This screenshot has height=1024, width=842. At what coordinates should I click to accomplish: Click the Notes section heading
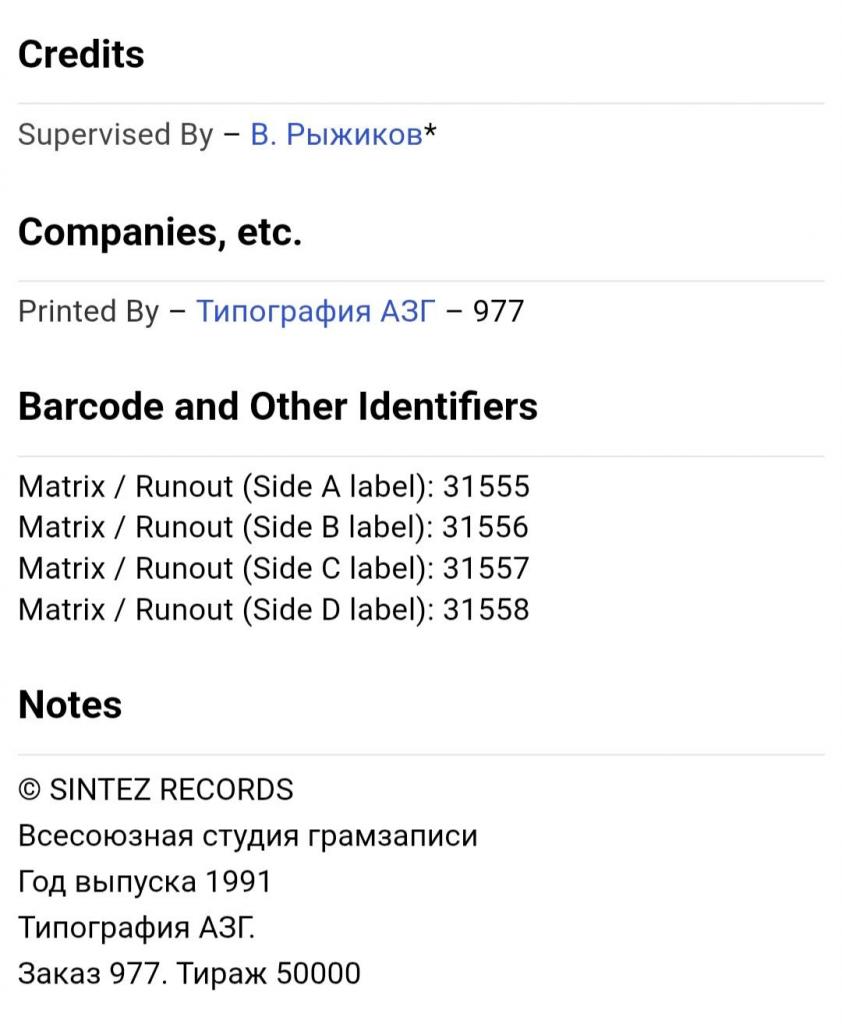click(70, 705)
